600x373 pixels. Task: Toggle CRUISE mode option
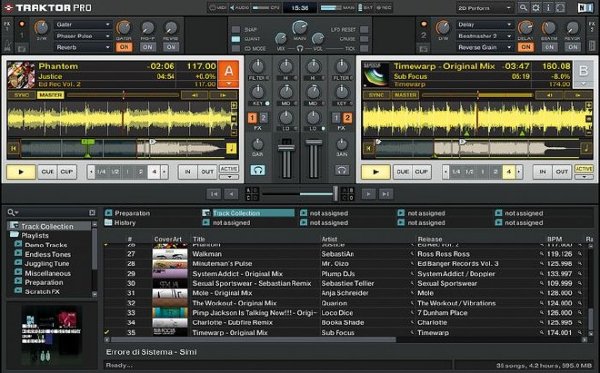[364, 39]
